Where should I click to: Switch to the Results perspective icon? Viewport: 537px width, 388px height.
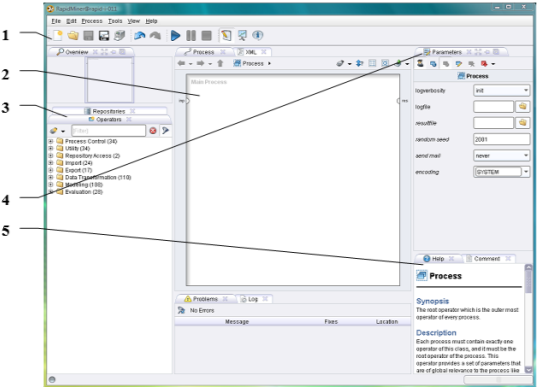242,35
